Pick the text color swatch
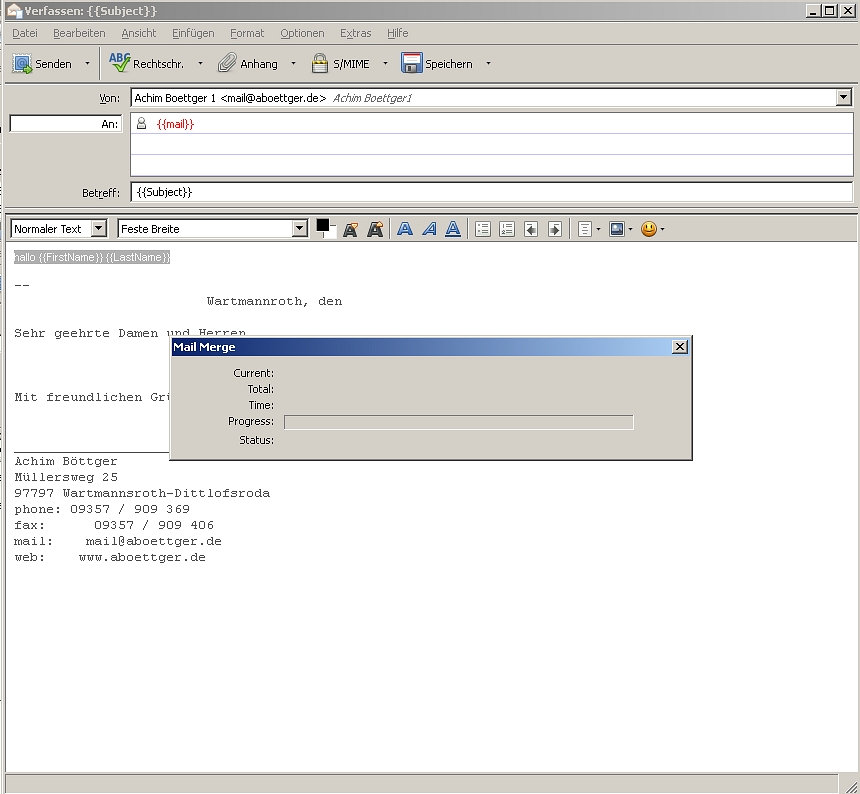This screenshot has width=860, height=794. click(324, 226)
